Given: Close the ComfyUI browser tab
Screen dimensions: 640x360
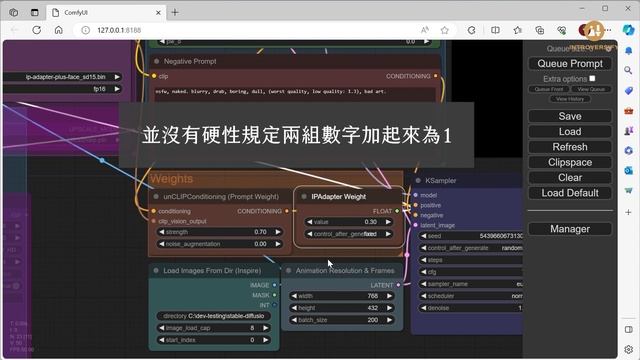Looking at the screenshot, I should tap(158, 13).
